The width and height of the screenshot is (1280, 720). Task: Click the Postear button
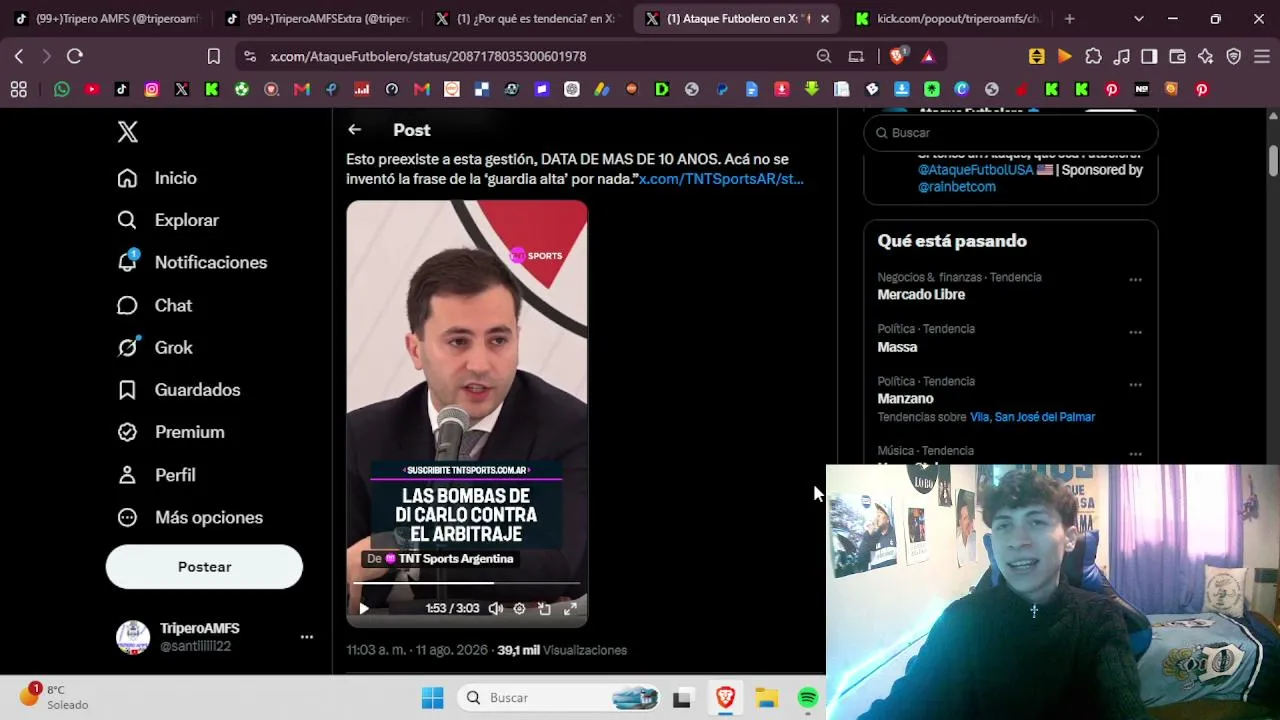(x=204, y=567)
